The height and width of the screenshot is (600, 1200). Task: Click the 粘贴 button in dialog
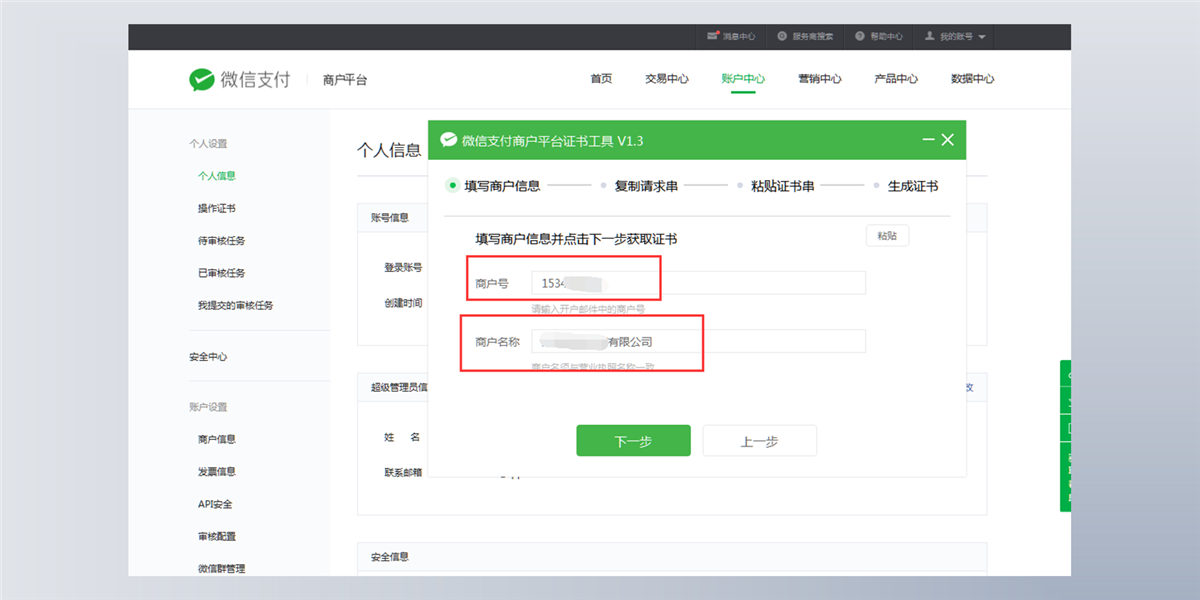(x=887, y=236)
